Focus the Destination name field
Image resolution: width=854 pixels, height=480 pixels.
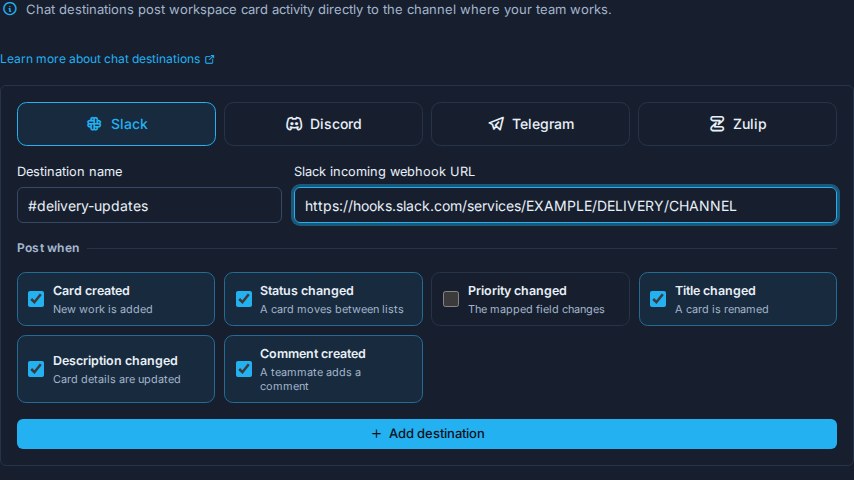coord(149,205)
